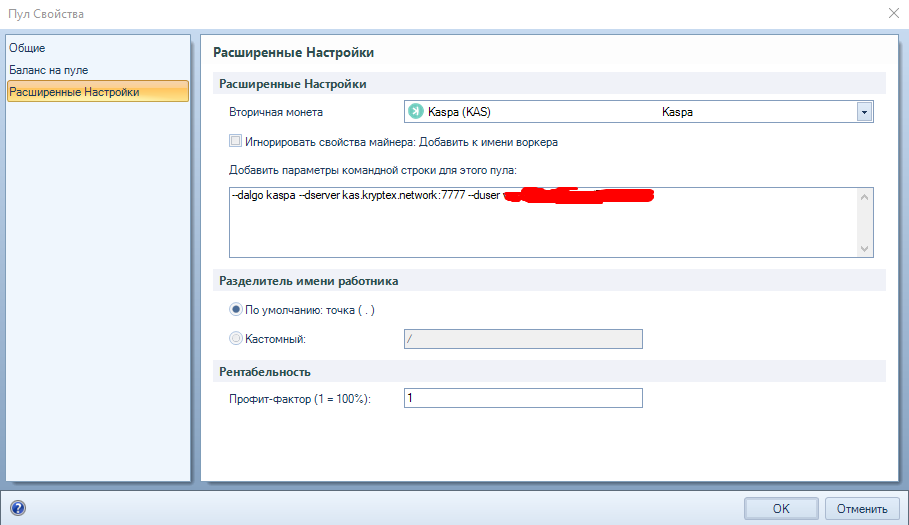909x525 pixels.
Task: Click the Отменить button
Action: coord(862,509)
